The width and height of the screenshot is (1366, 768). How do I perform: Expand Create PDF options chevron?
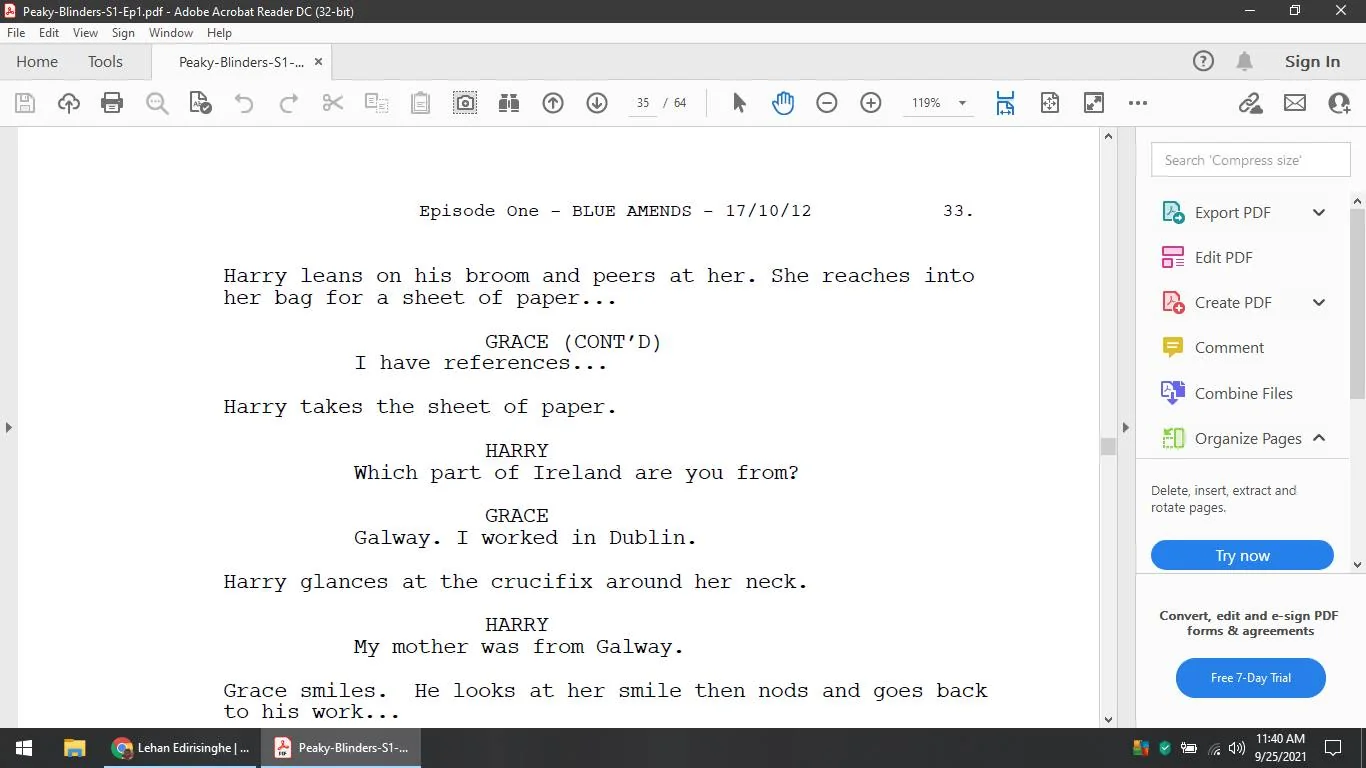[x=1319, y=302]
